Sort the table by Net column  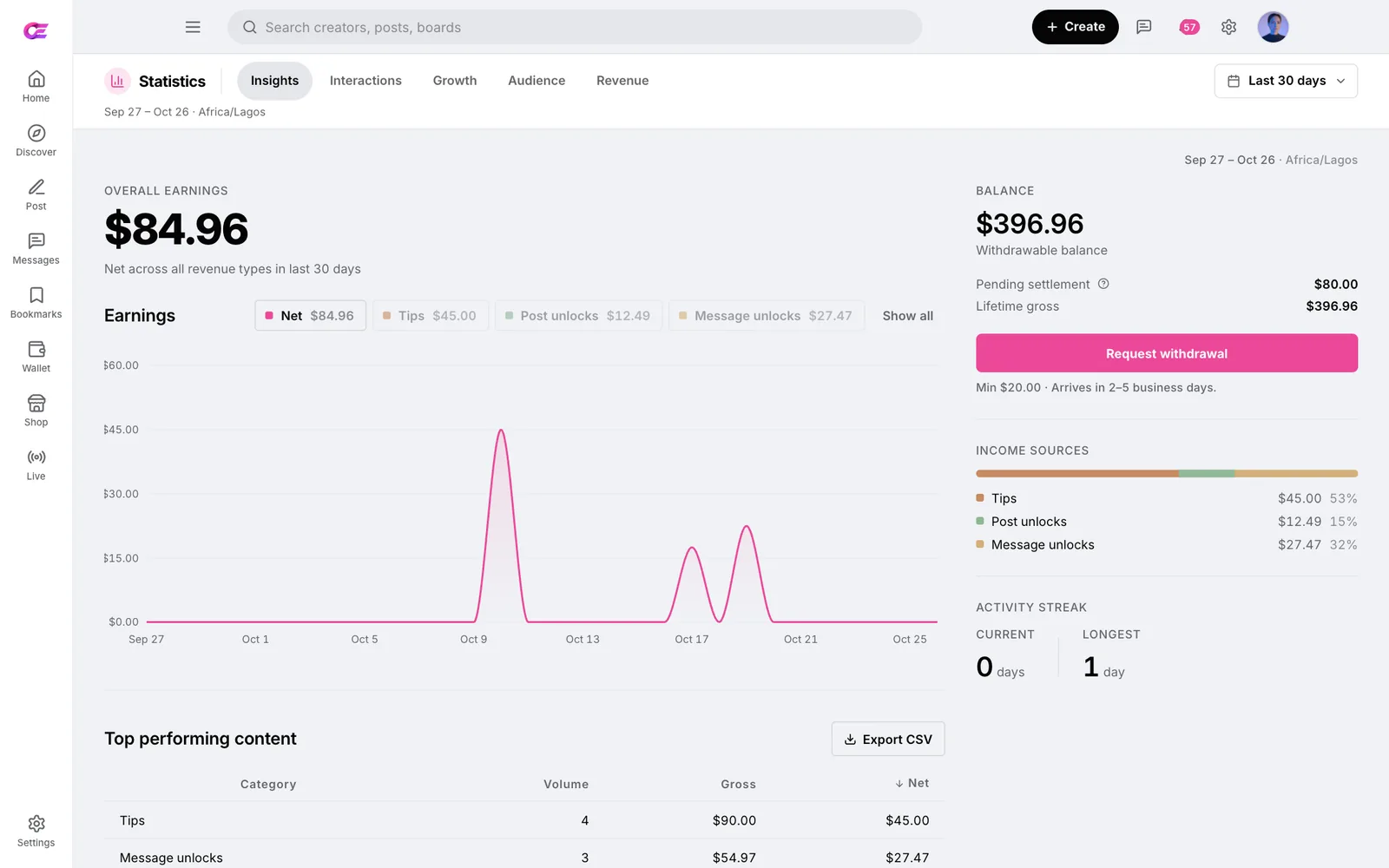912,783
